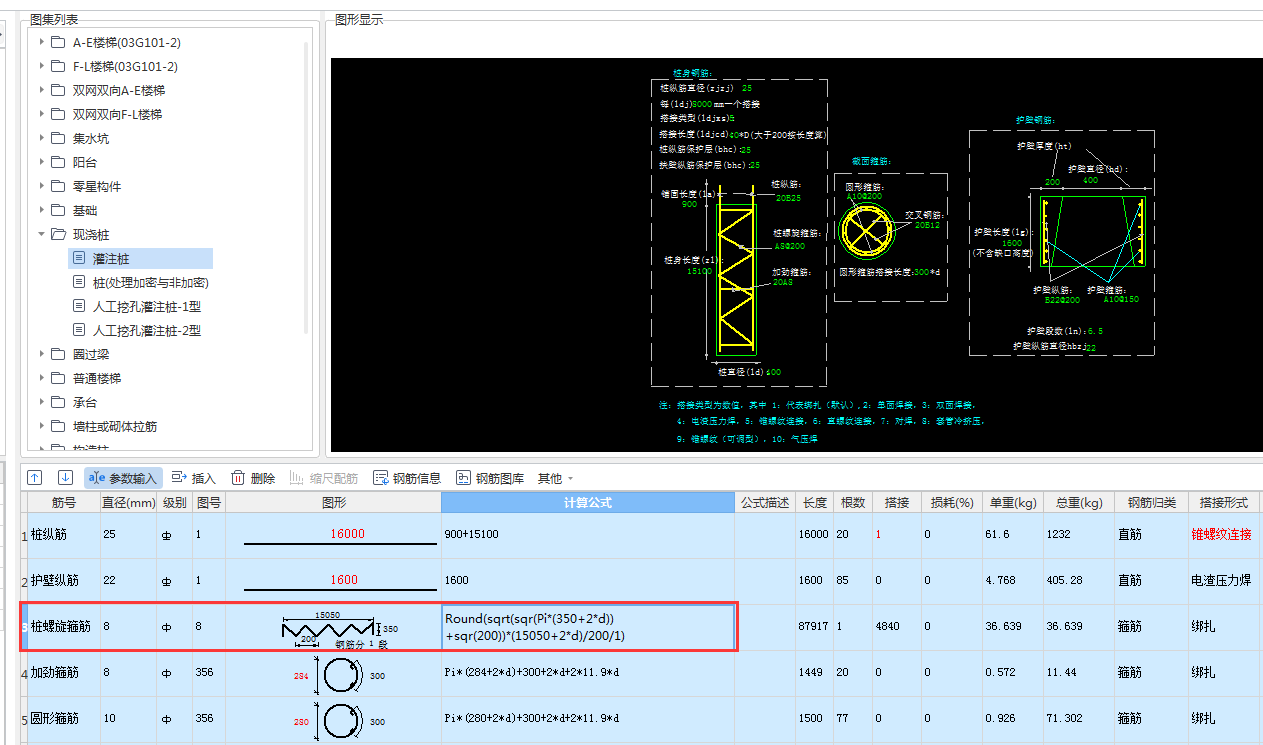This screenshot has height=745, width=1263.
Task: Select 人工挖孔灌注桩-2型 item
Action: 147,330
